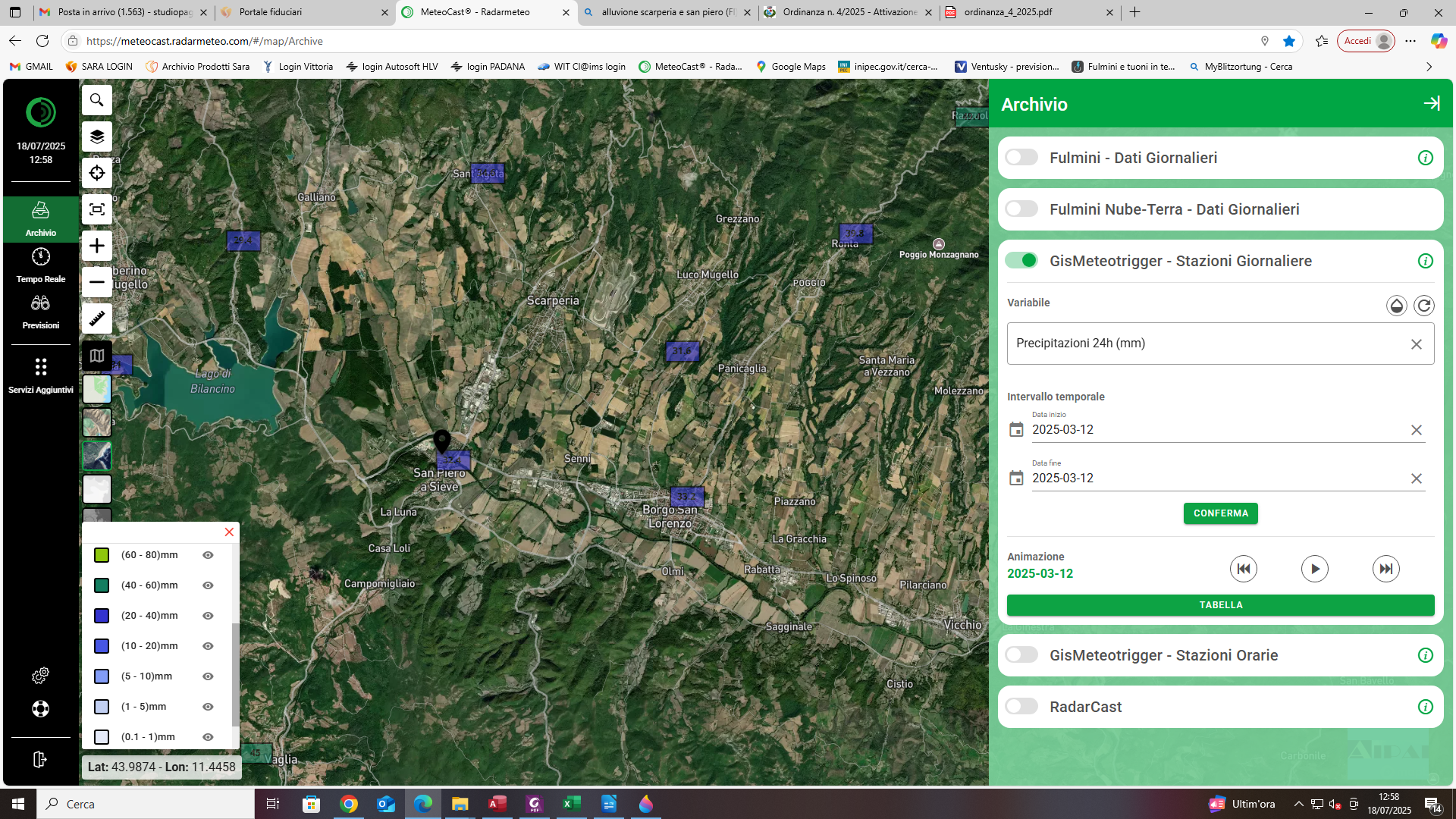Select the distance measurement ruler tool

click(96, 318)
